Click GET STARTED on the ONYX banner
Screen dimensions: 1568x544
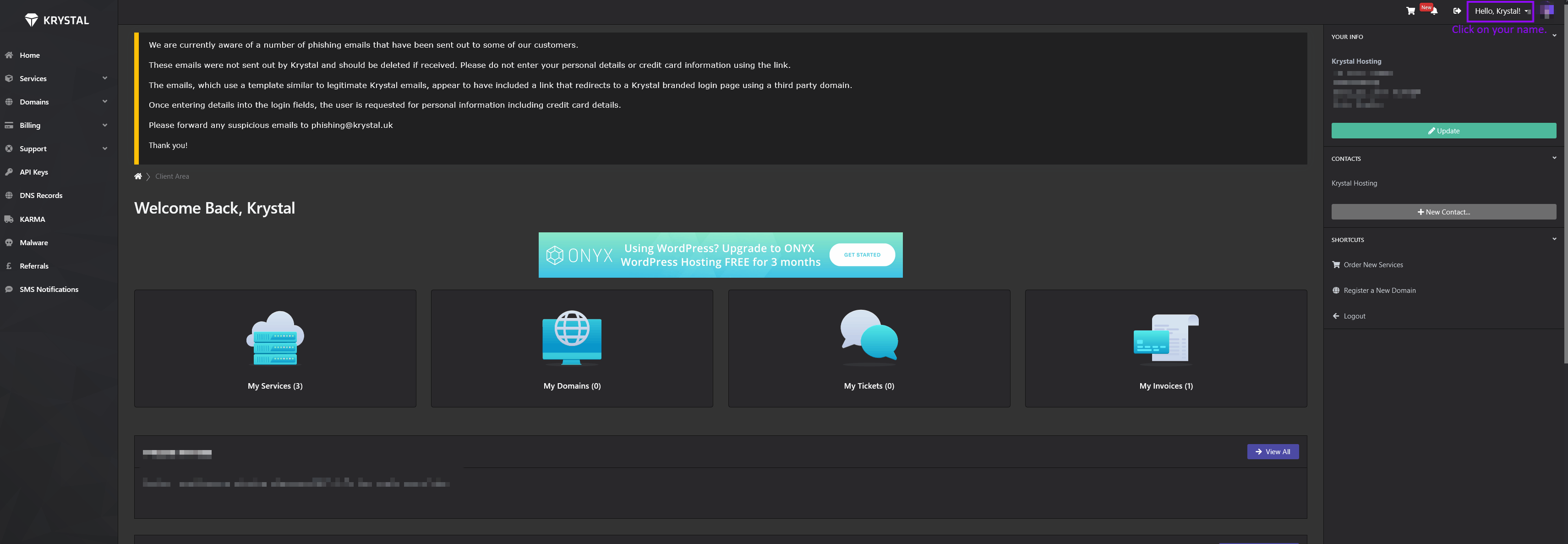[x=862, y=255]
